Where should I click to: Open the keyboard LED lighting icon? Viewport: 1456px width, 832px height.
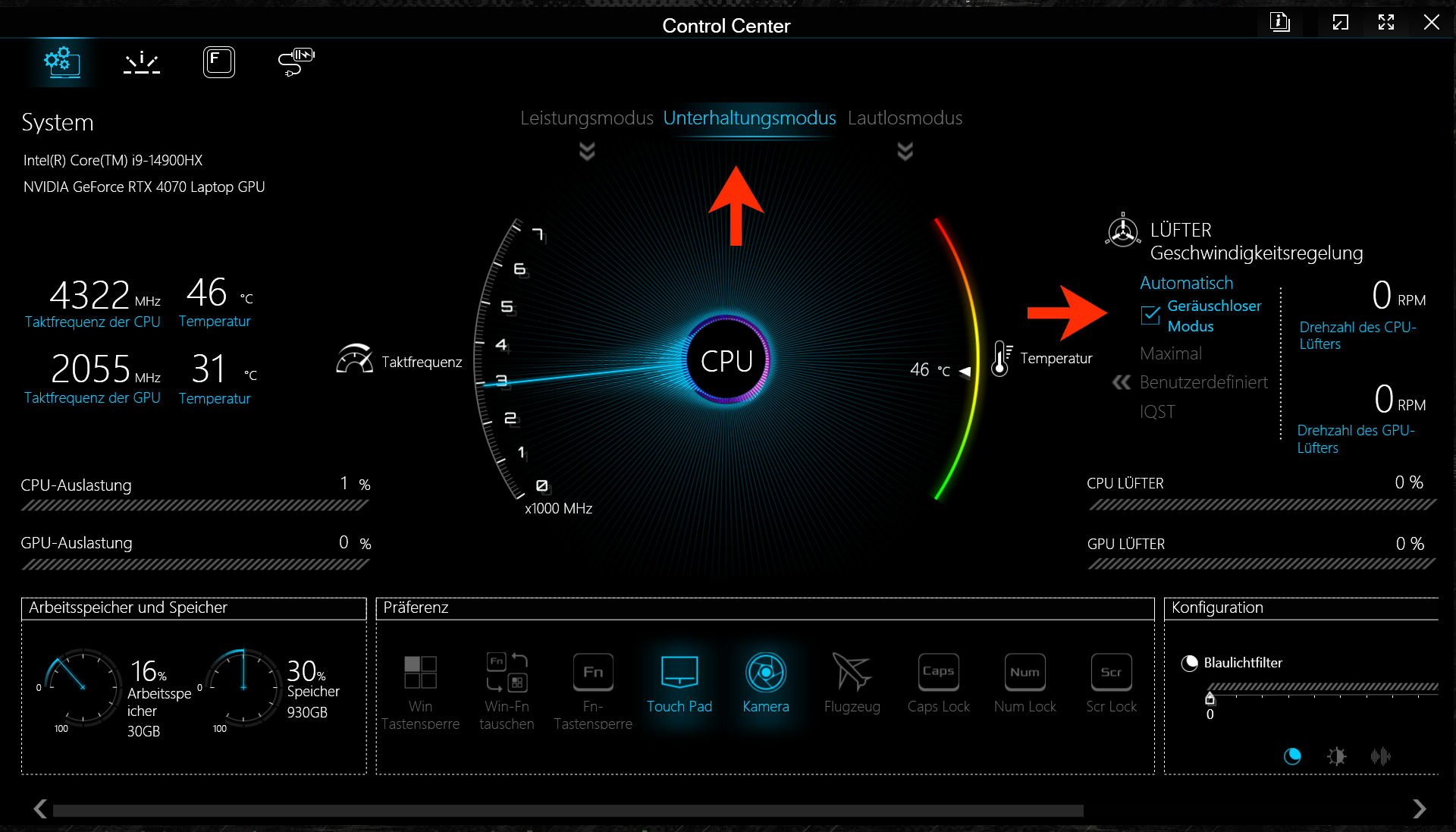pyautogui.click(x=142, y=62)
